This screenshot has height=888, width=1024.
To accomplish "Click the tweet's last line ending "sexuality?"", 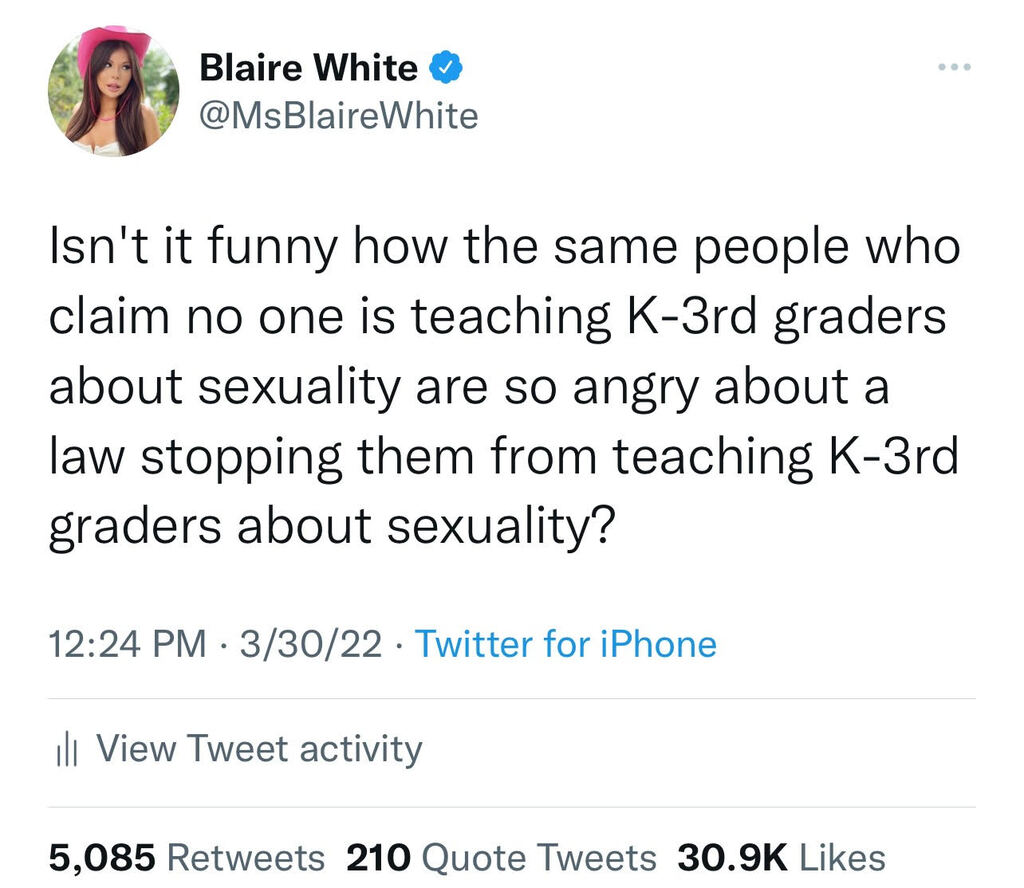I will (331, 526).
